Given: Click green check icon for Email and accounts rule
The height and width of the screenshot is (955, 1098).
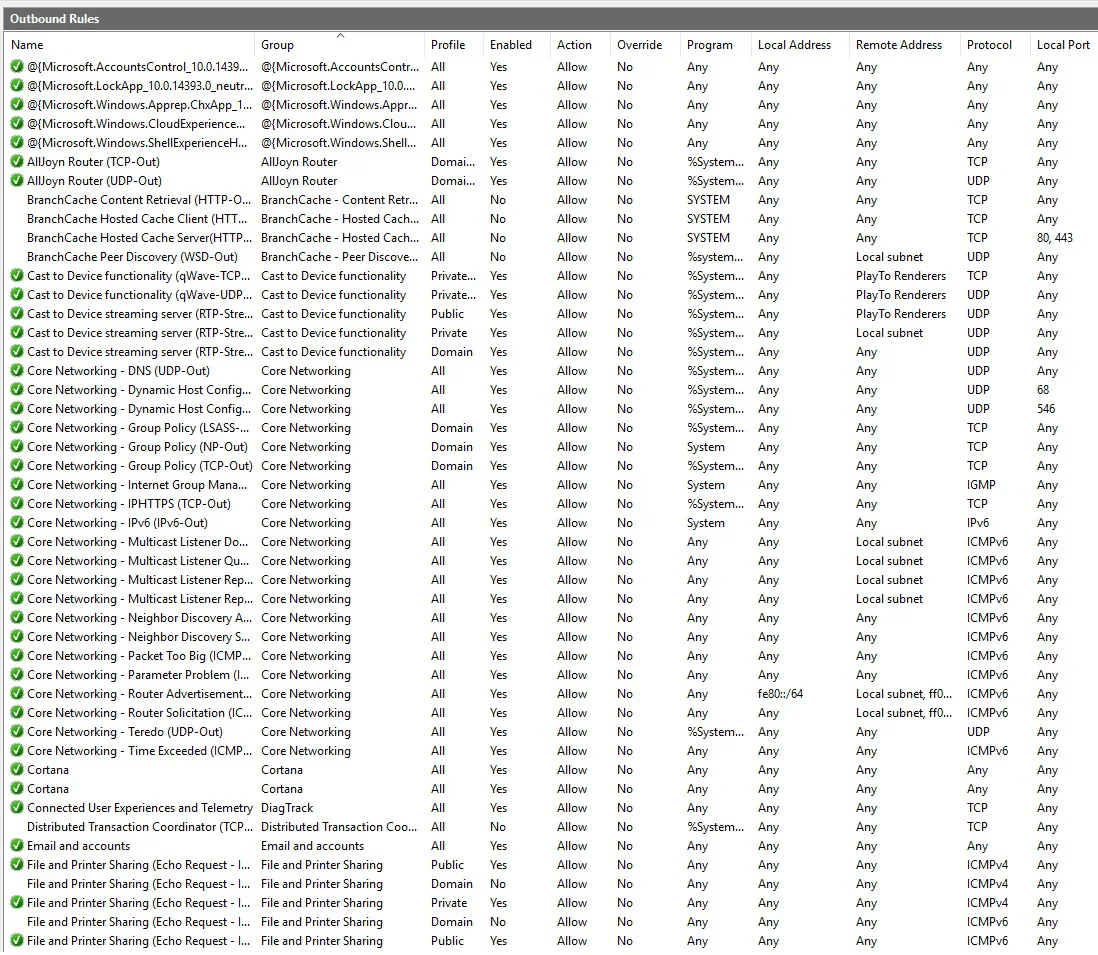Looking at the screenshot, I should point(17,846).
